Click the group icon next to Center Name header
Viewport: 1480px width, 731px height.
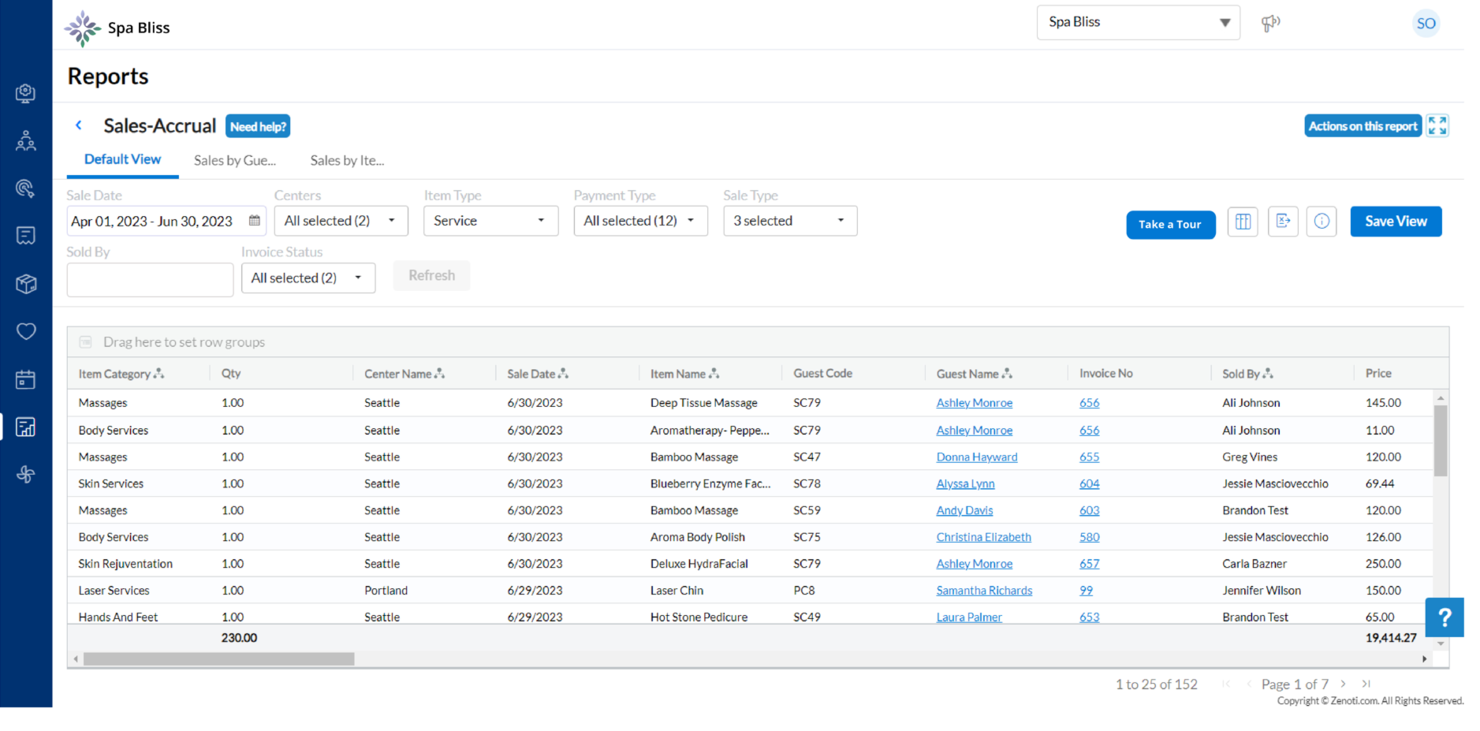tap(440, 374)
